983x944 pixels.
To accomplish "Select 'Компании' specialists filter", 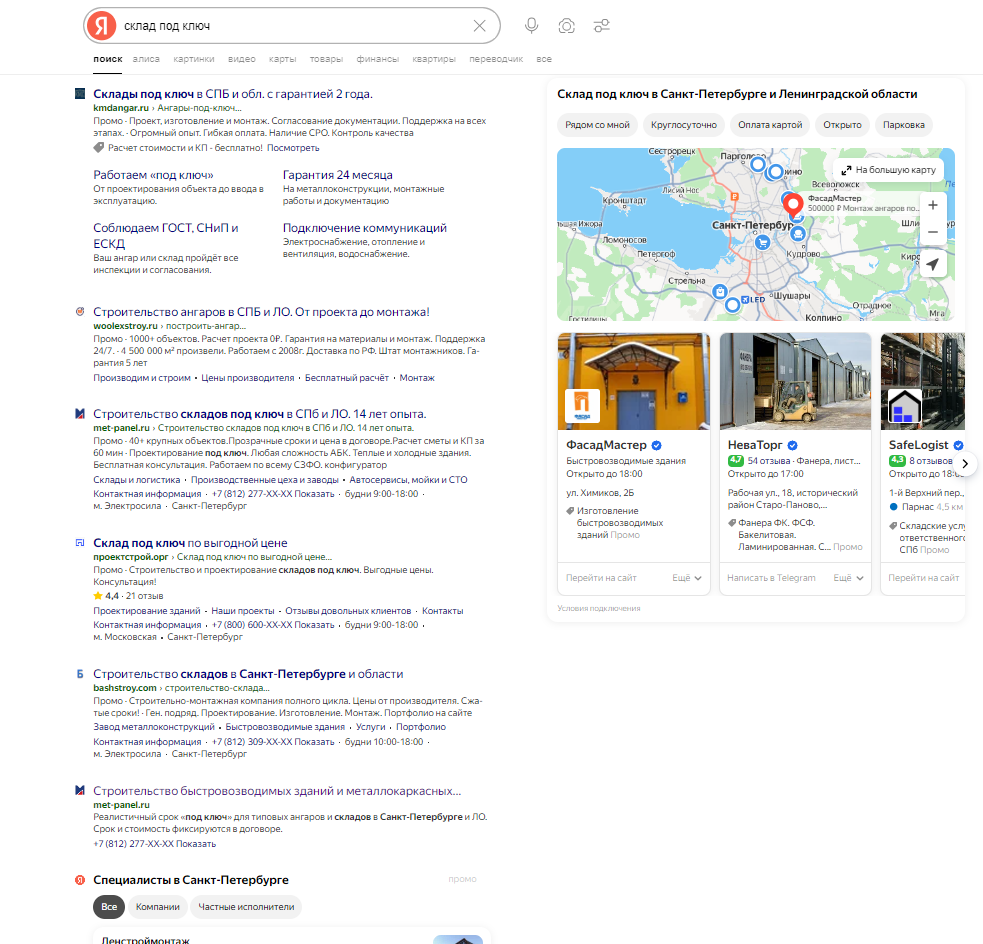I will coord(157,907).
